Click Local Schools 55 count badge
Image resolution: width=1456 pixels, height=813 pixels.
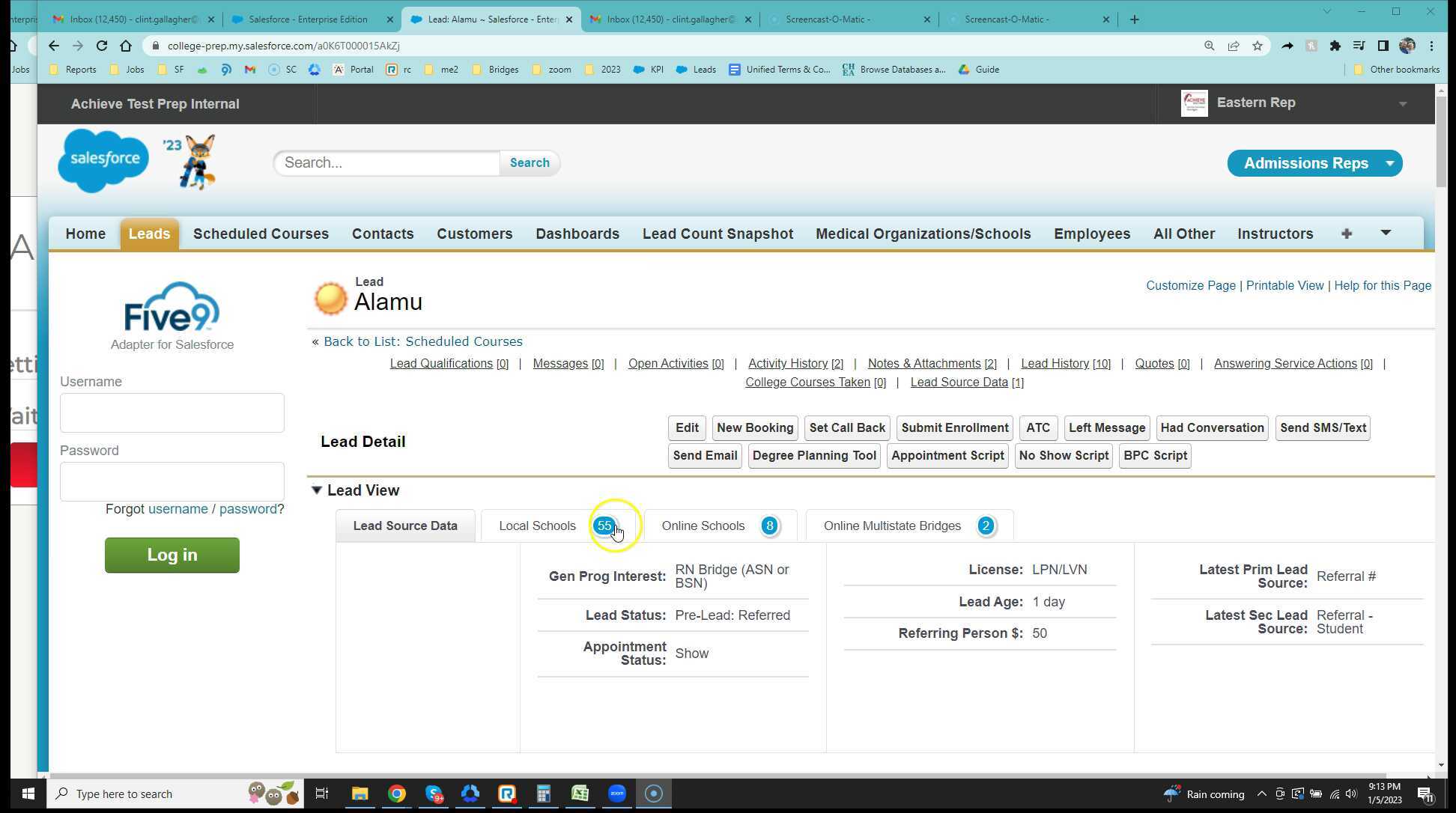pos(604,526)
